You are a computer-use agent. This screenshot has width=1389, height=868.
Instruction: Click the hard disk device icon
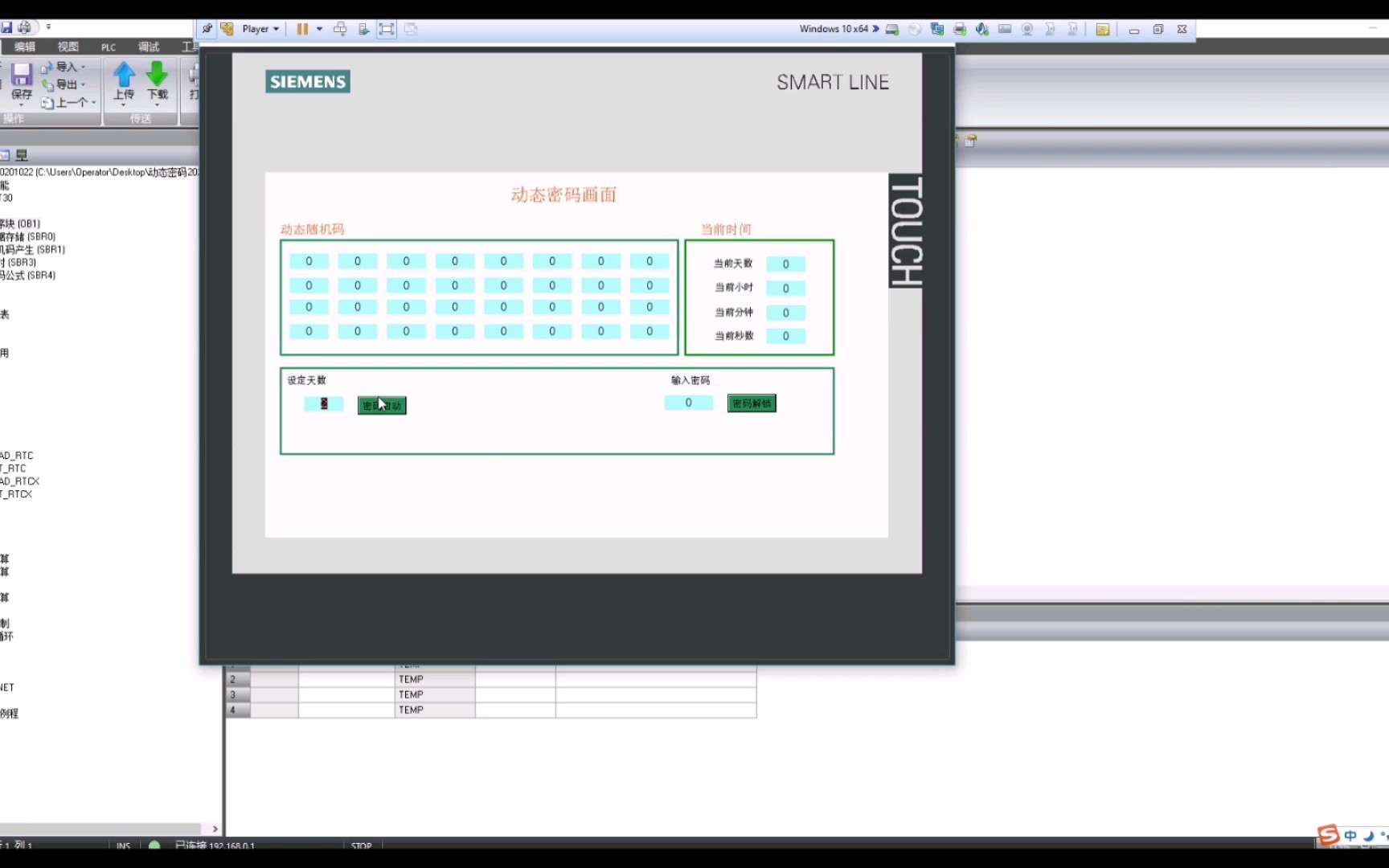[892, 29]
